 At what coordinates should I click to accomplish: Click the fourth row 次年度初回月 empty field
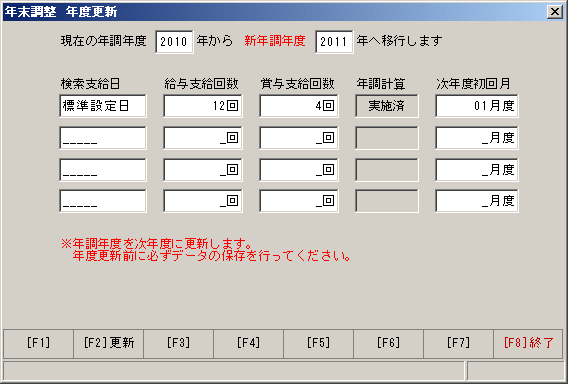click(x=477, y=201)
